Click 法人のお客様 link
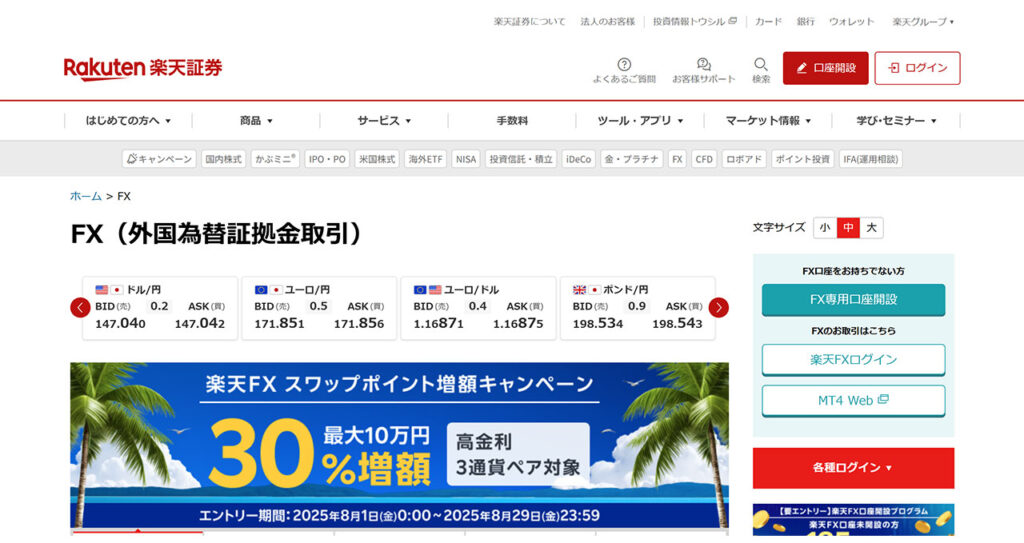 point(607,22)
